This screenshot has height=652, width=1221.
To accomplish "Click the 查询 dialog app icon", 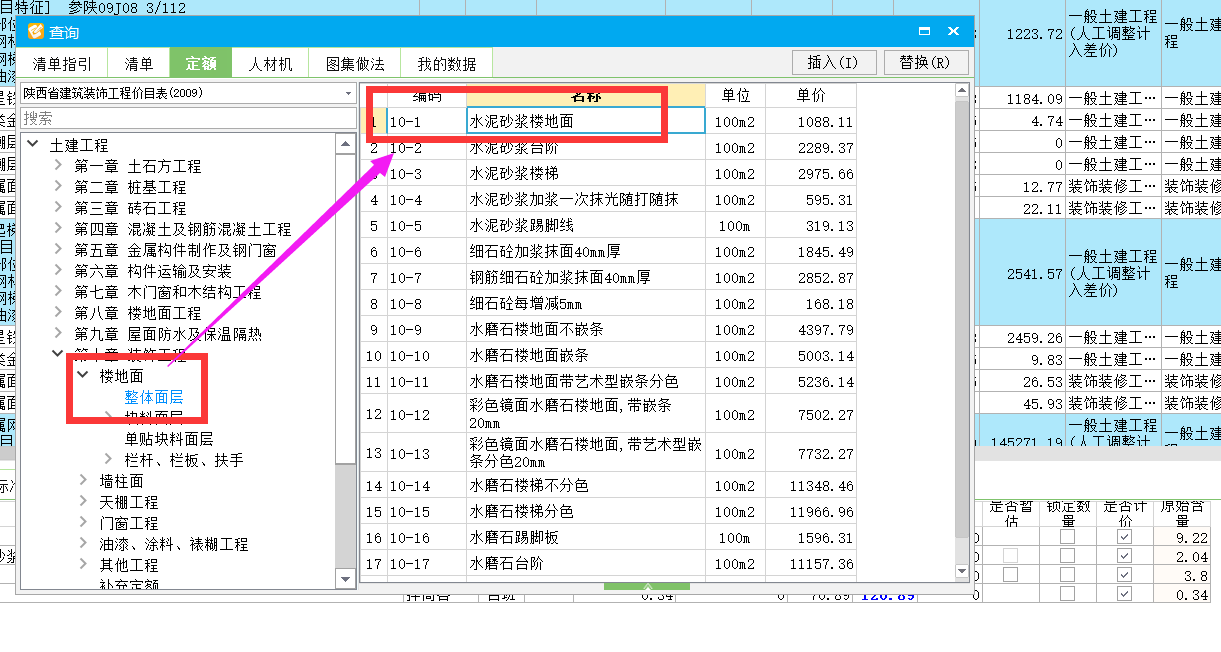I will click(35, 32).
